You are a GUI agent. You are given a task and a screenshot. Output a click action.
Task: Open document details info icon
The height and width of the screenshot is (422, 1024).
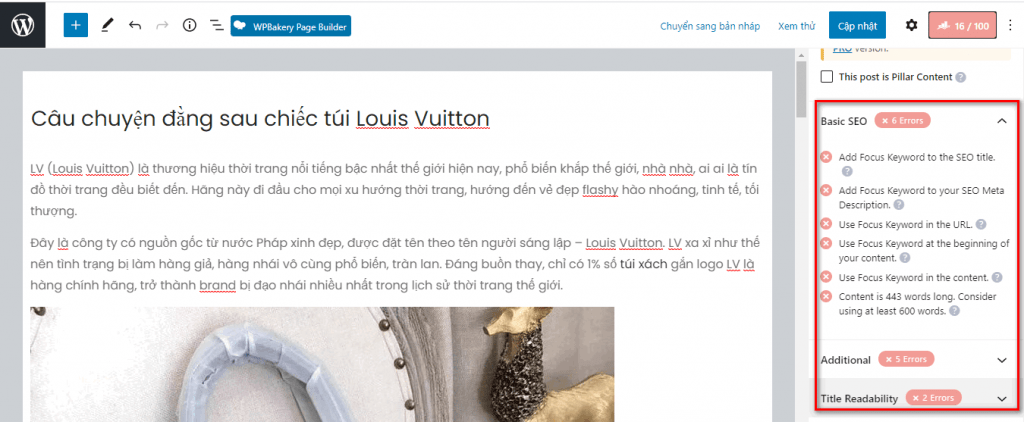coord(189,25)
